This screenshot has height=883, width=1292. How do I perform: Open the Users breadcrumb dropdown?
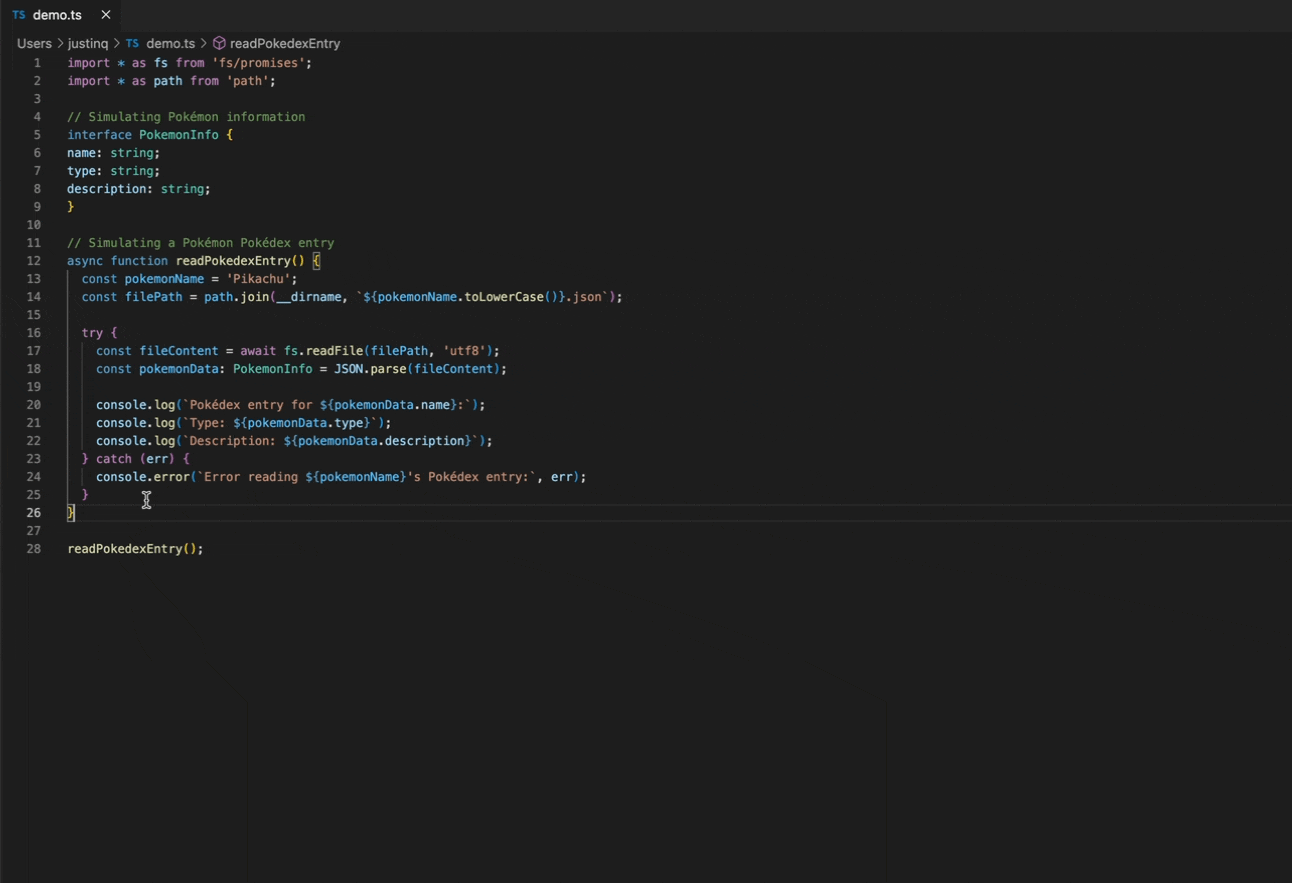click(x=33, y=43)
